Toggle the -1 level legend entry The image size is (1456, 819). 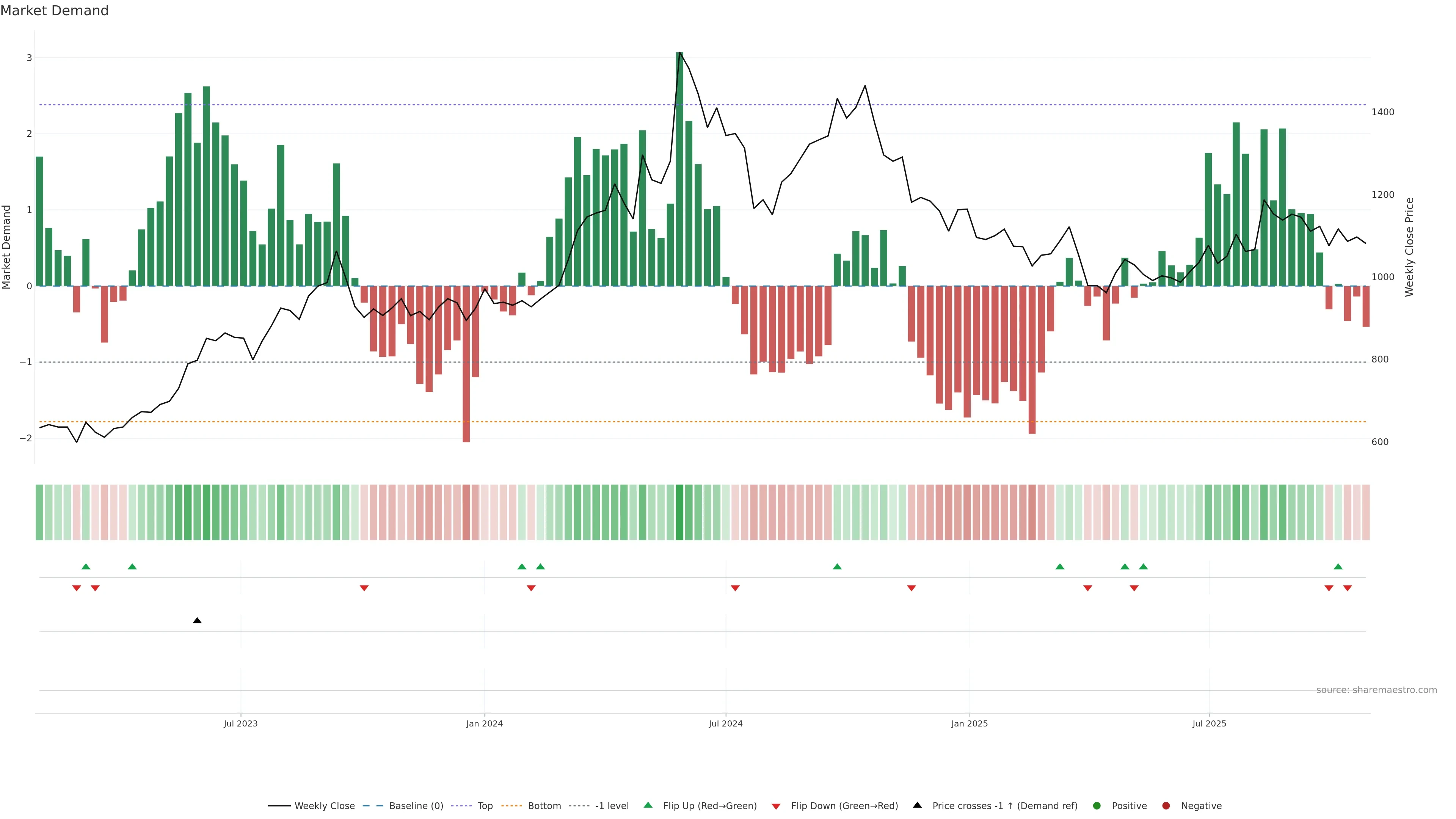tap(612, 806)
